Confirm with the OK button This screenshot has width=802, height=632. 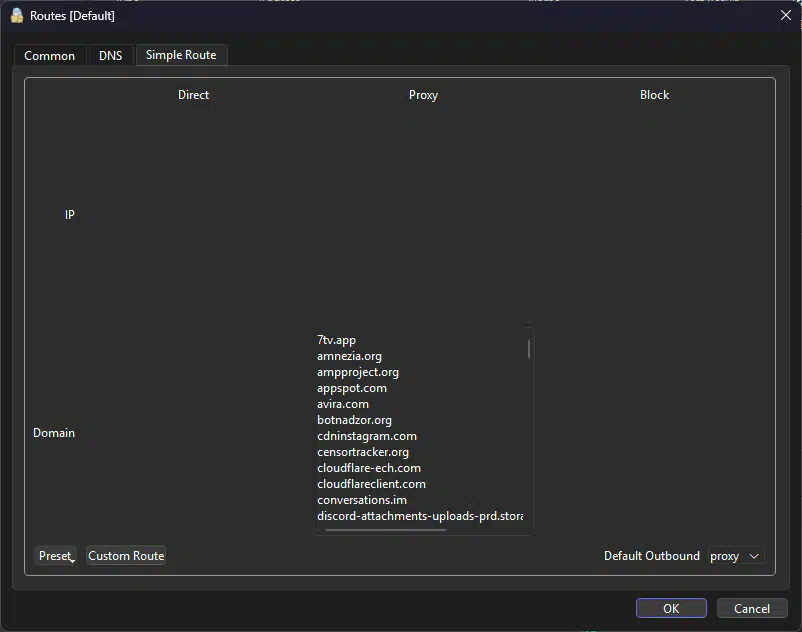(671, 608)
